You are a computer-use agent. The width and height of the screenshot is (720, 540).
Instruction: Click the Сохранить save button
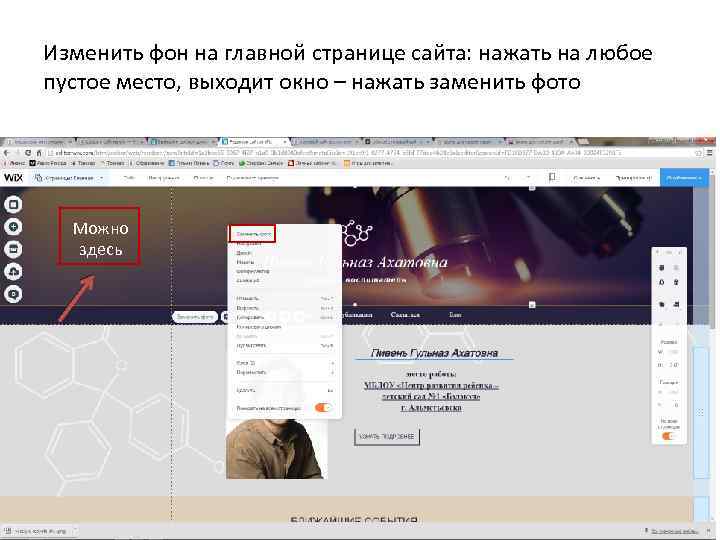(x=586, y=178)
